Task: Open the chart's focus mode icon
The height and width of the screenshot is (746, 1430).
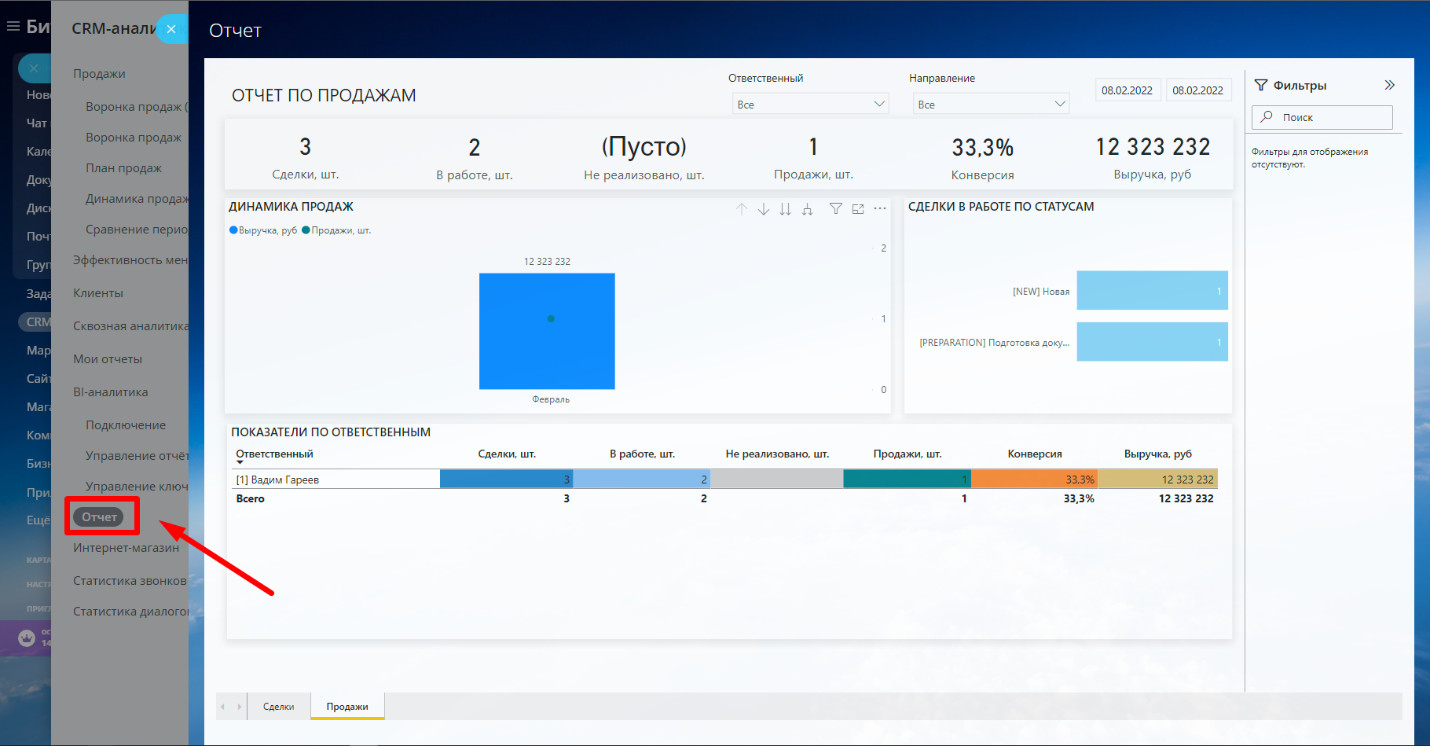Action: tap(858, 209)
